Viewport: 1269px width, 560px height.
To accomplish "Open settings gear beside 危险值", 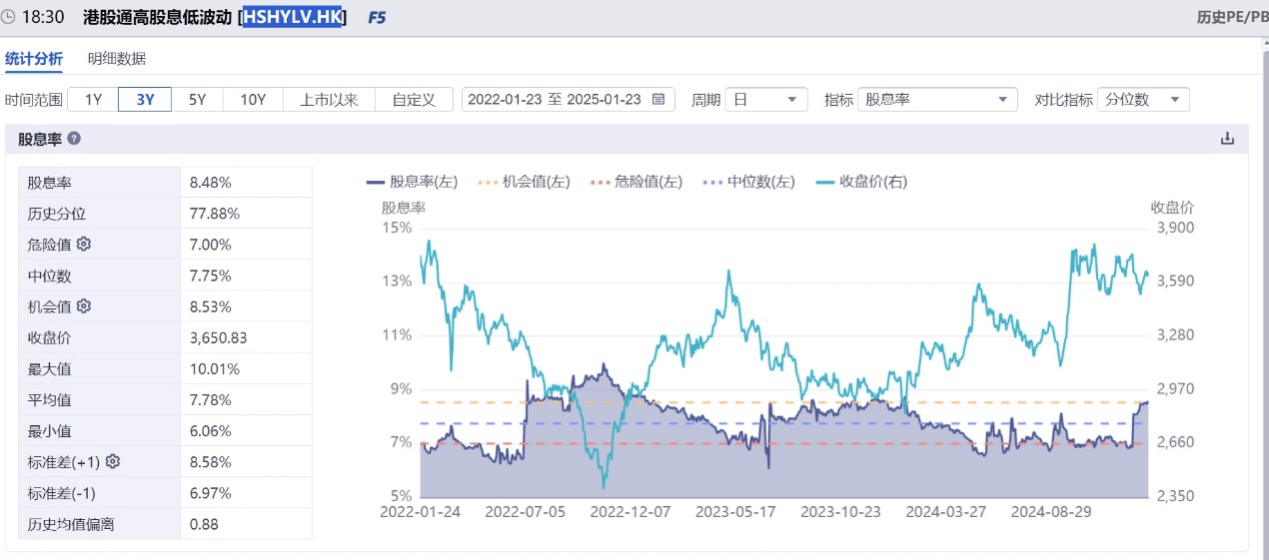I will (x=84, y=244).
